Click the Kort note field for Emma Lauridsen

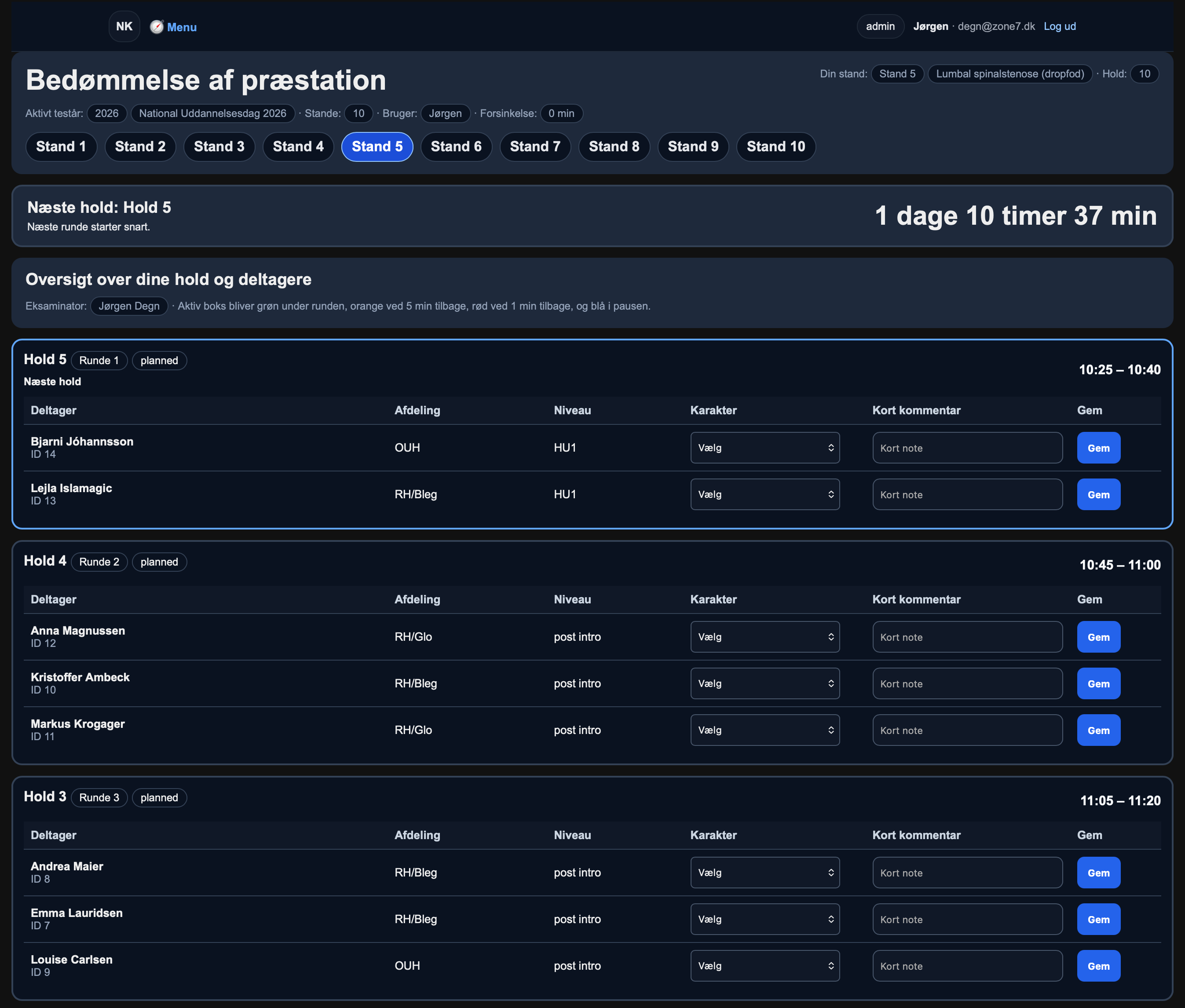pyautogui.click(x=967, y=919)
